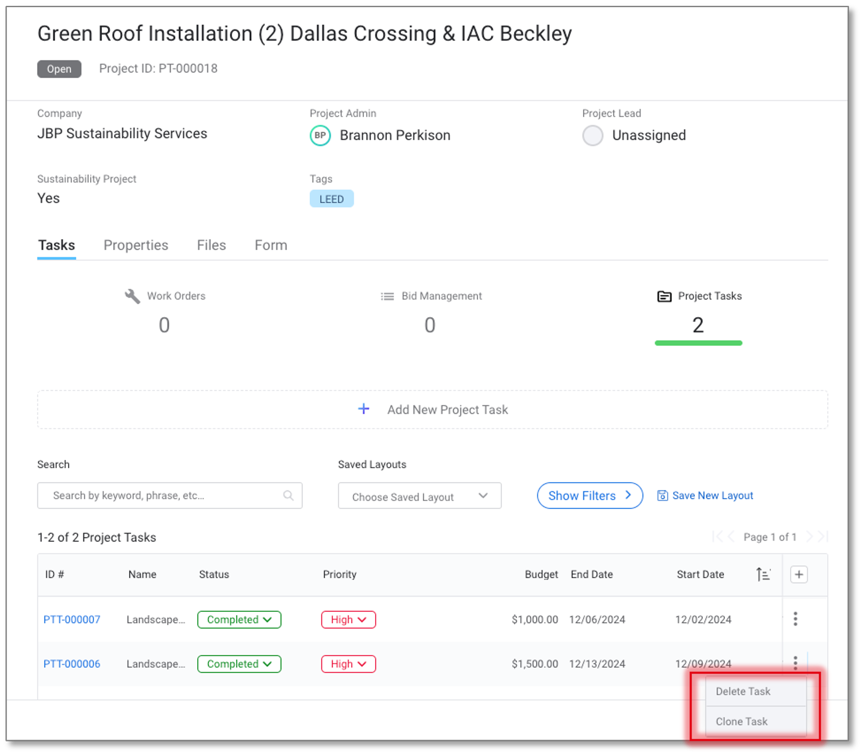
Task: Select Clone Task from the context menu
Action: pos(742,721)
